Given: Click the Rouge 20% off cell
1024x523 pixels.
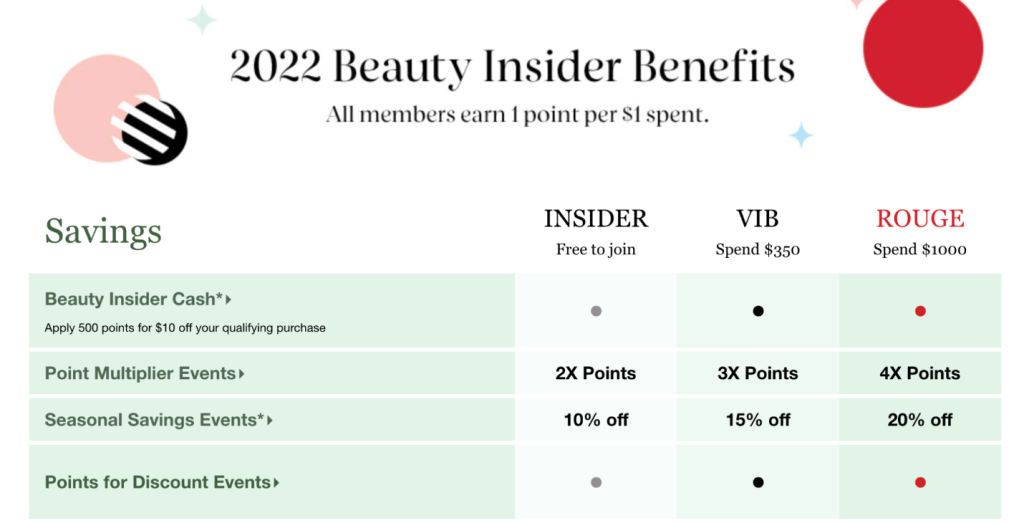Looking at the screenshot, I should point(920,420).
